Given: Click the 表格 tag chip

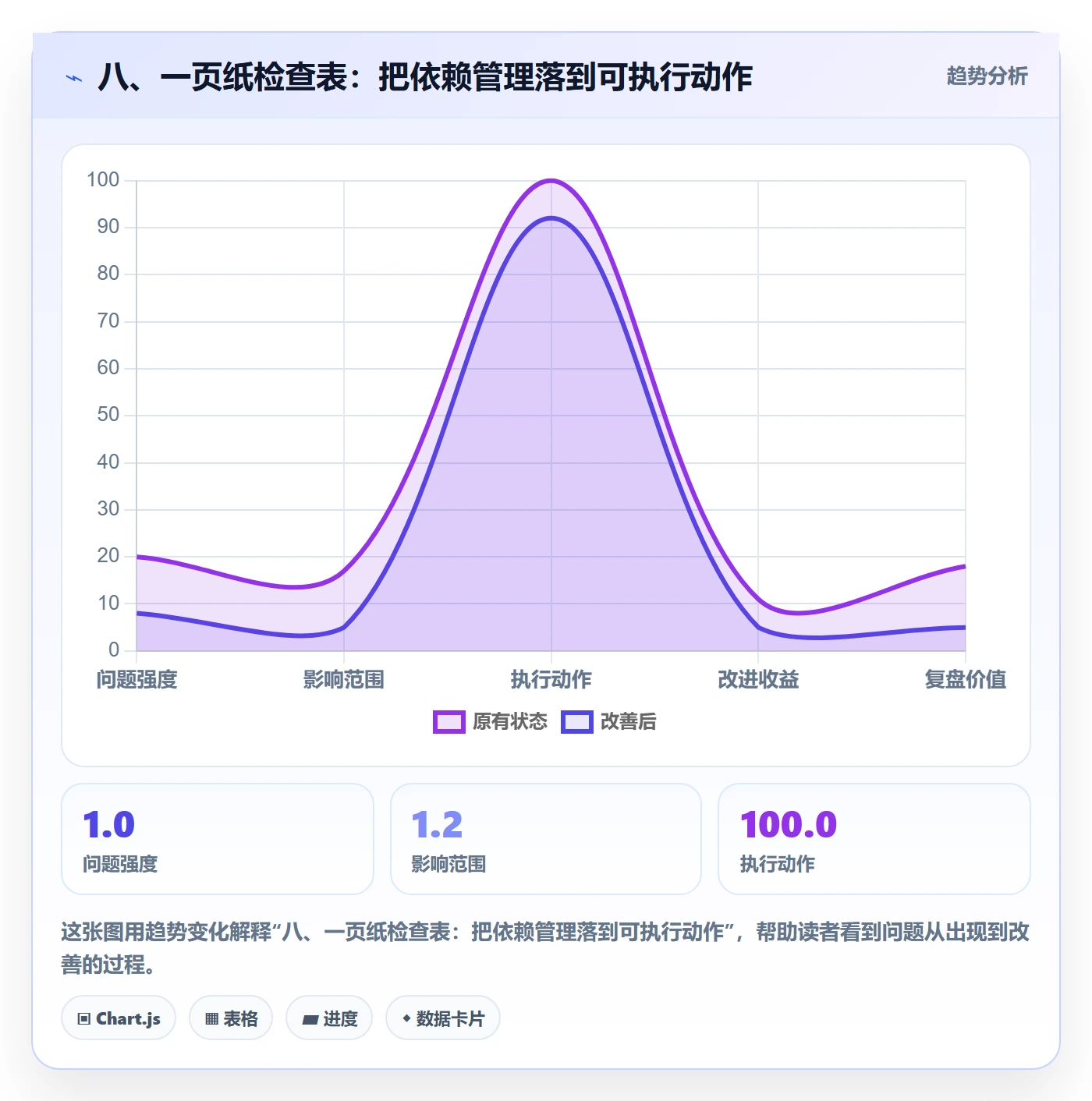Looking at the screenshot, I should (231, 1018).
